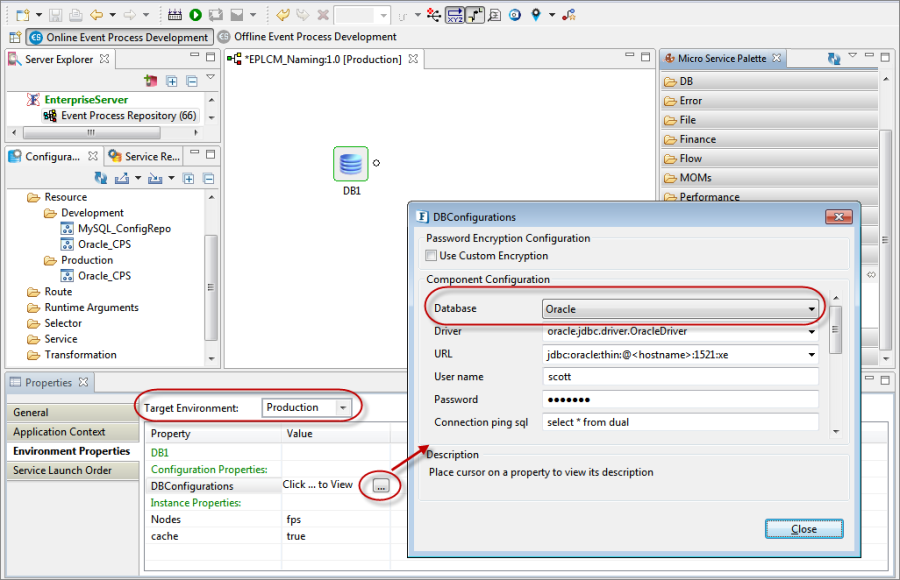Click the blue map pin toolbar icon

pyautogui.click(x=536, y=15)
